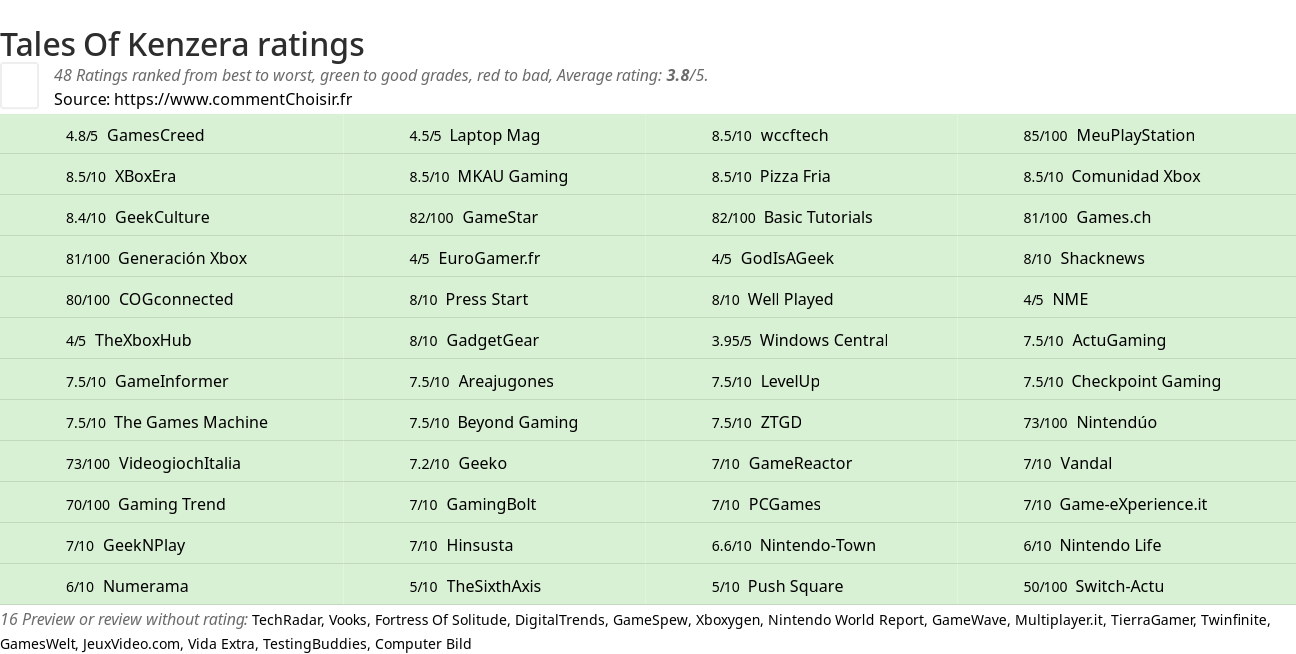
Task: Open the Windows Central 3.95/5 review
Action: point(800,340)
